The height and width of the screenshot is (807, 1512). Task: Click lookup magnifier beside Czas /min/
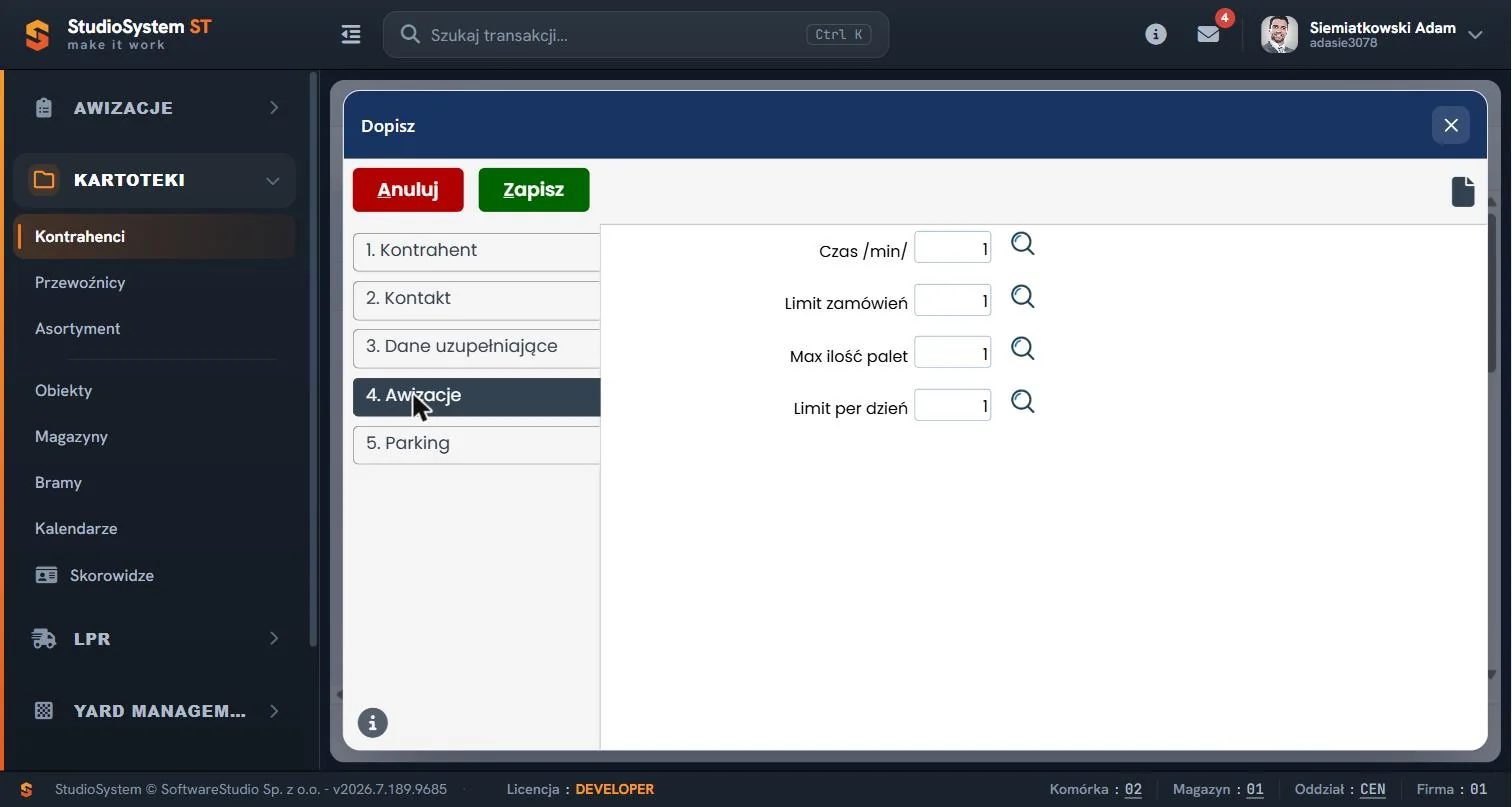1022,244
